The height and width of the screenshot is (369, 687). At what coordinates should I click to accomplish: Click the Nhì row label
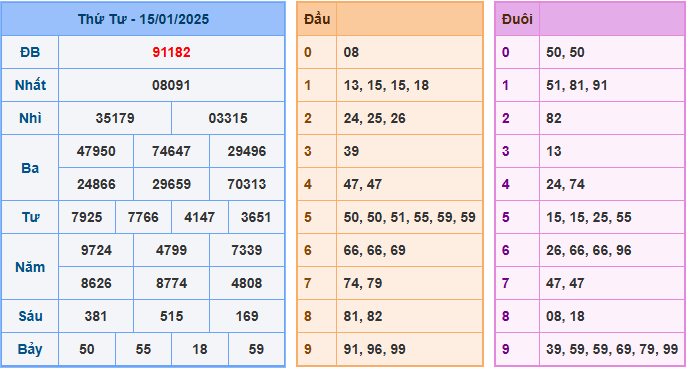click(30, 118)
